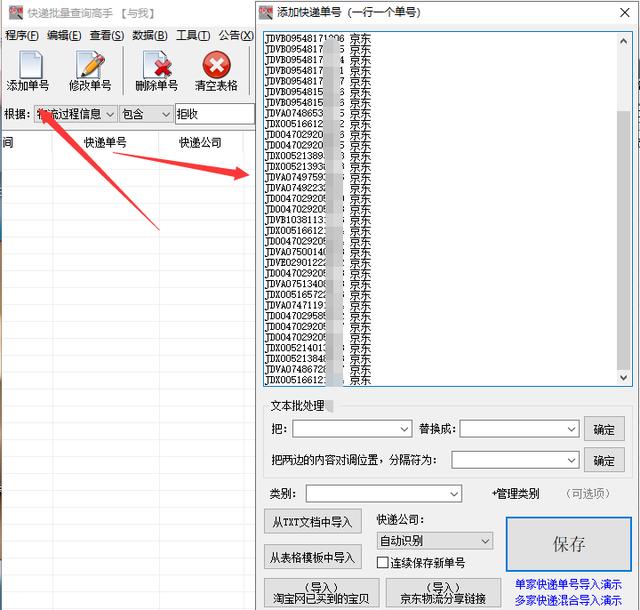
Task: Open the 数据(B) menu
Action: [149, 35]
